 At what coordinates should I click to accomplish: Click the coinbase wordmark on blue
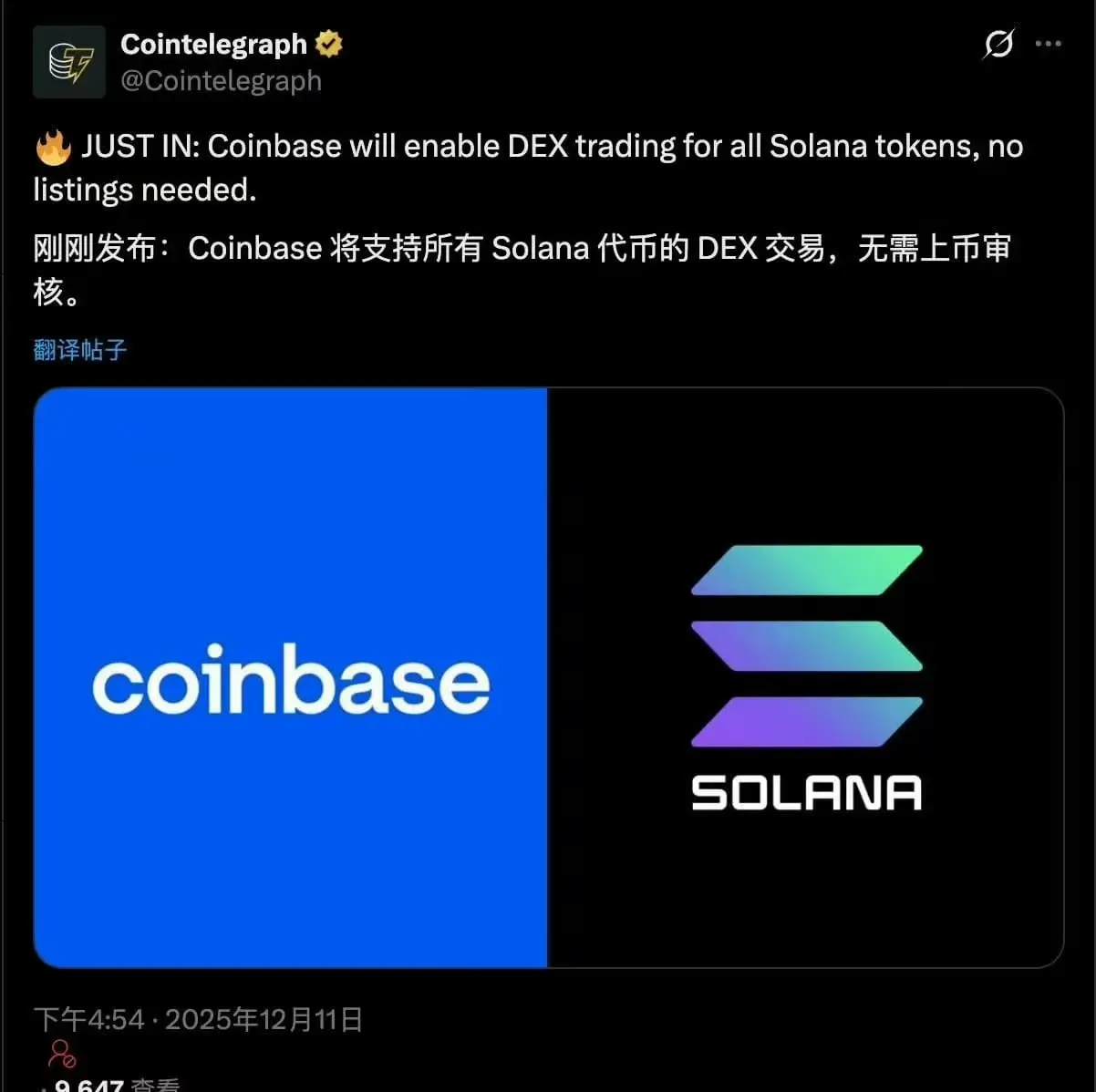(291, 679)
